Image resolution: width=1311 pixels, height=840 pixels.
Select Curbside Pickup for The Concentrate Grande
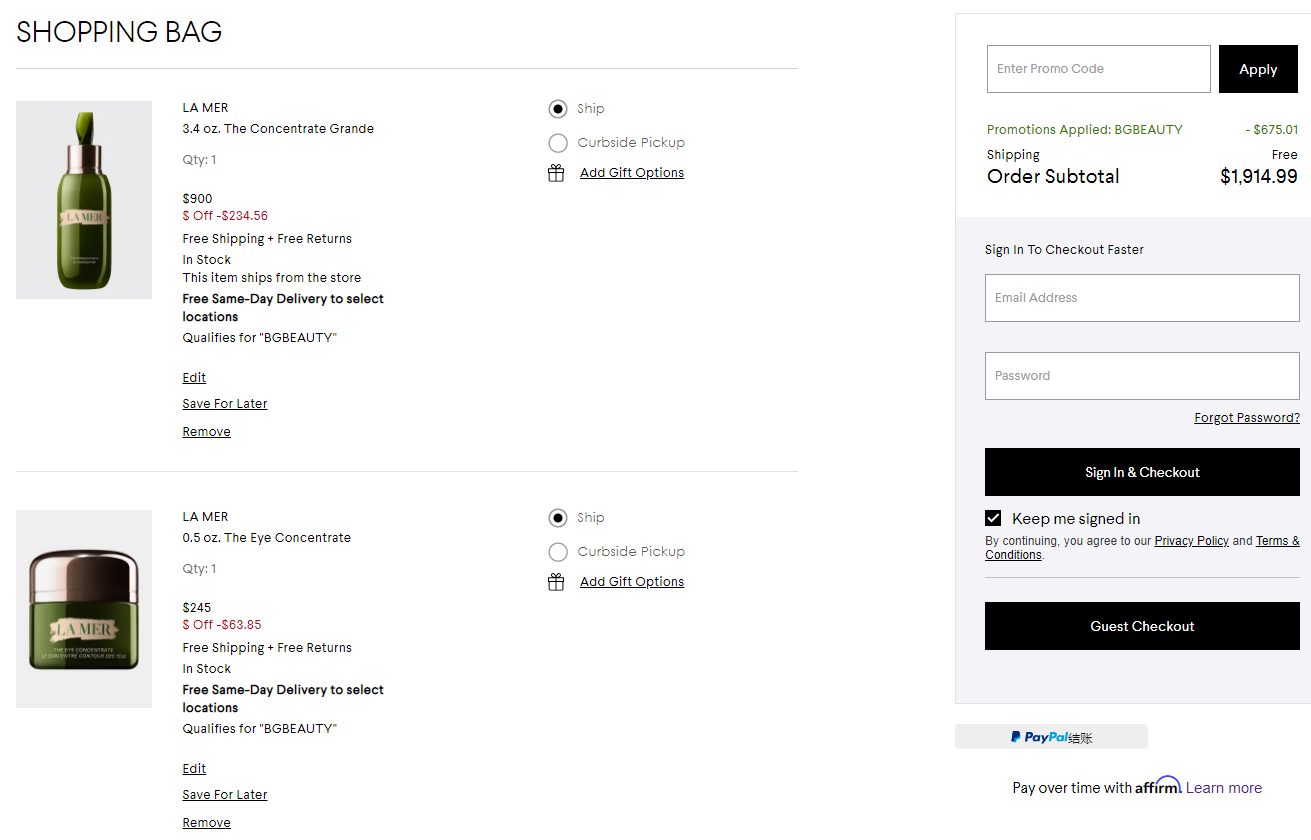(x=558, y=143)
